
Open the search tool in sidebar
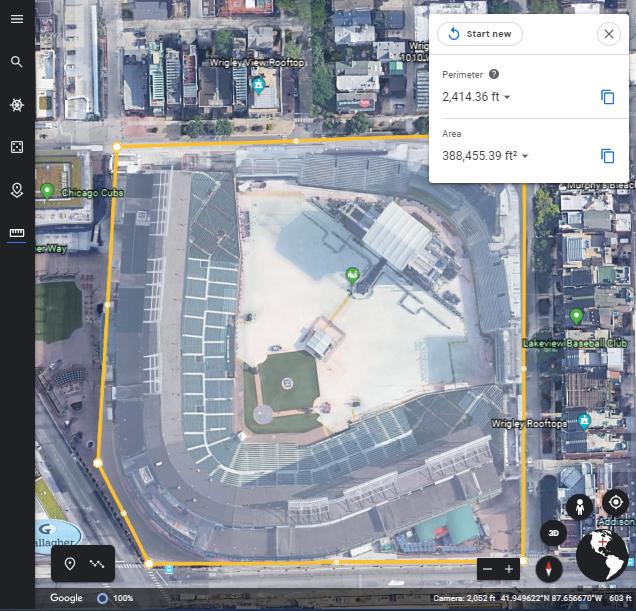pos(17,62)
